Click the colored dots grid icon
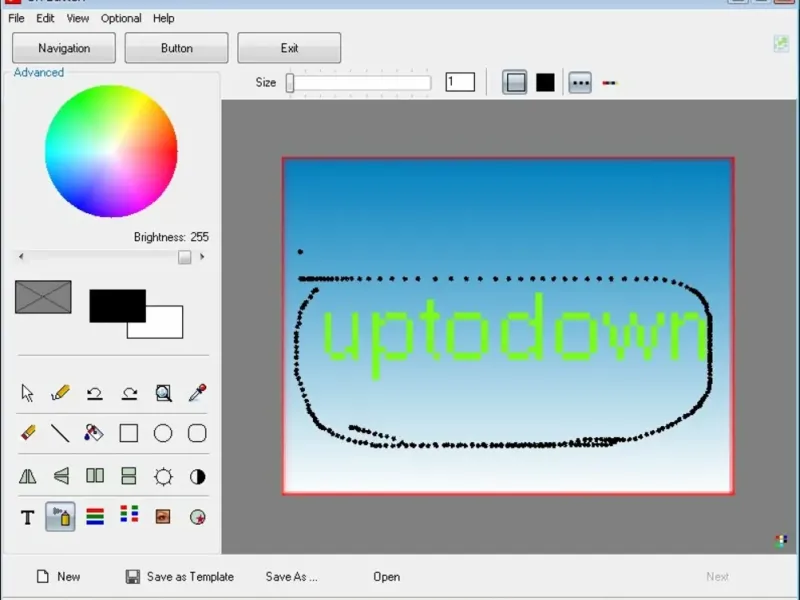 [x=129, y=514]
